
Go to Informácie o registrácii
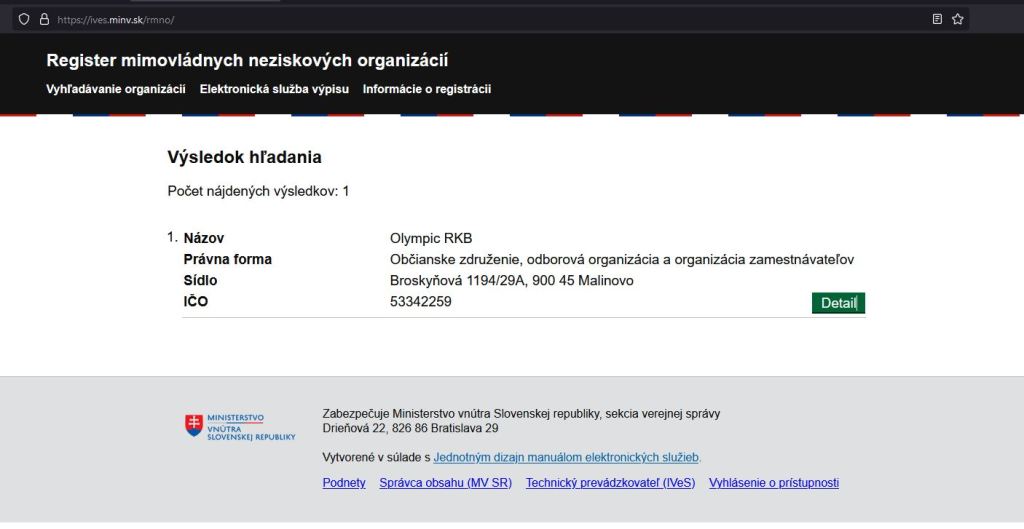point(427,89)
